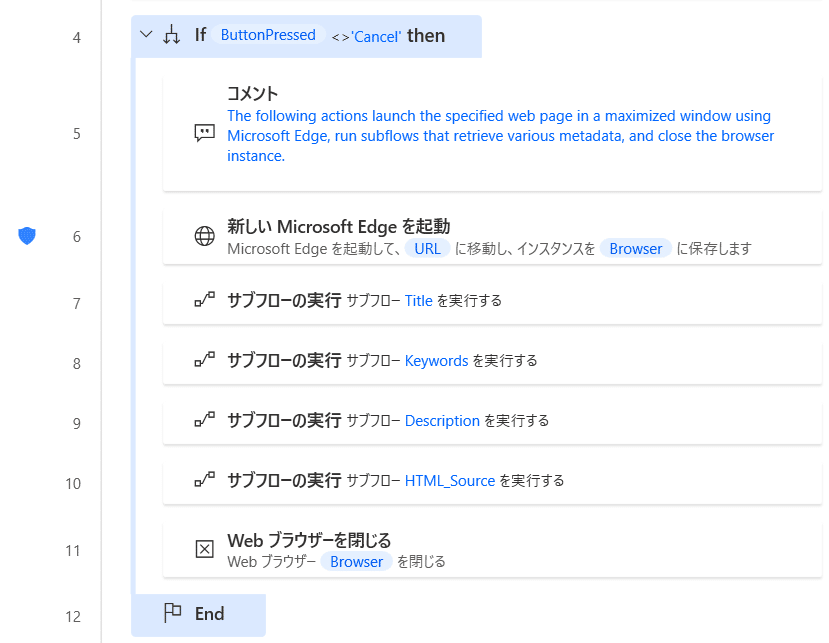
Task: Click the comment speech bubble icon
Action: click(205, 133)
